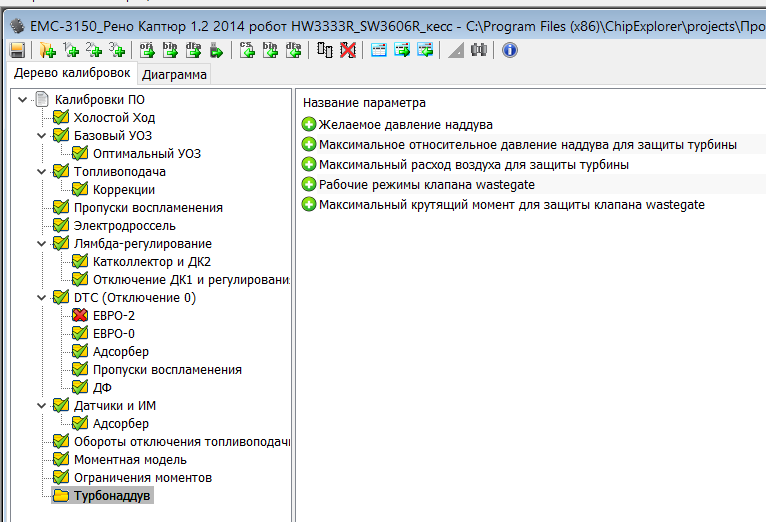The image size is (766, 522).
Task: Collapse the DTC (Отключение 0) node
Action: click(42, 298)
